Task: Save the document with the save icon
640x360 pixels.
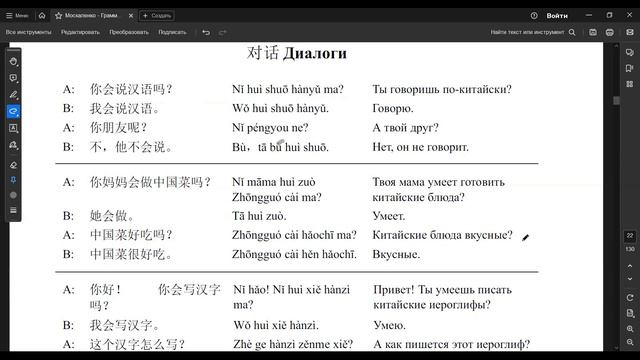Action: point(593,32)
